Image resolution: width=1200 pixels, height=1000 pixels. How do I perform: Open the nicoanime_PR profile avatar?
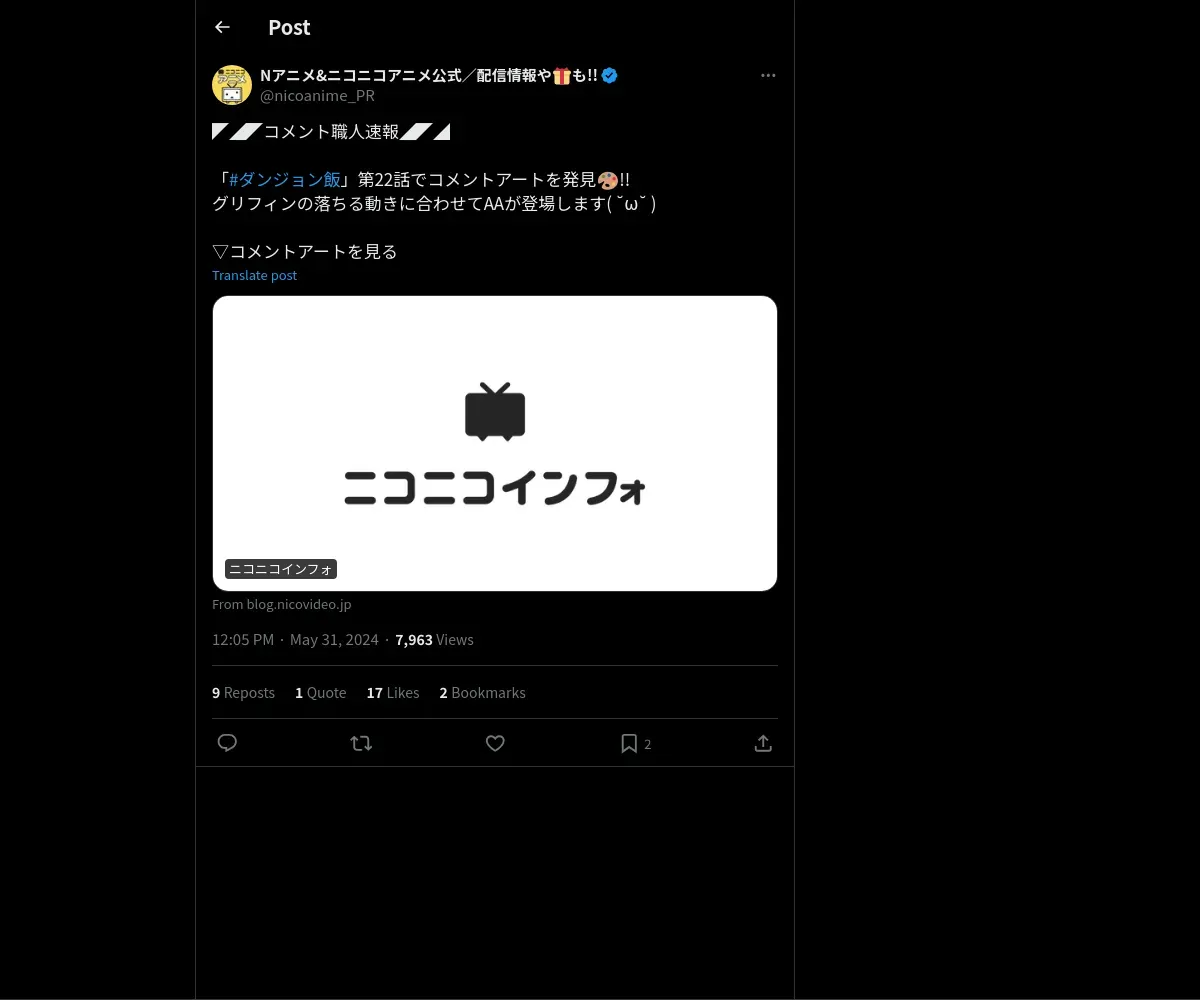tap(232, 85)
